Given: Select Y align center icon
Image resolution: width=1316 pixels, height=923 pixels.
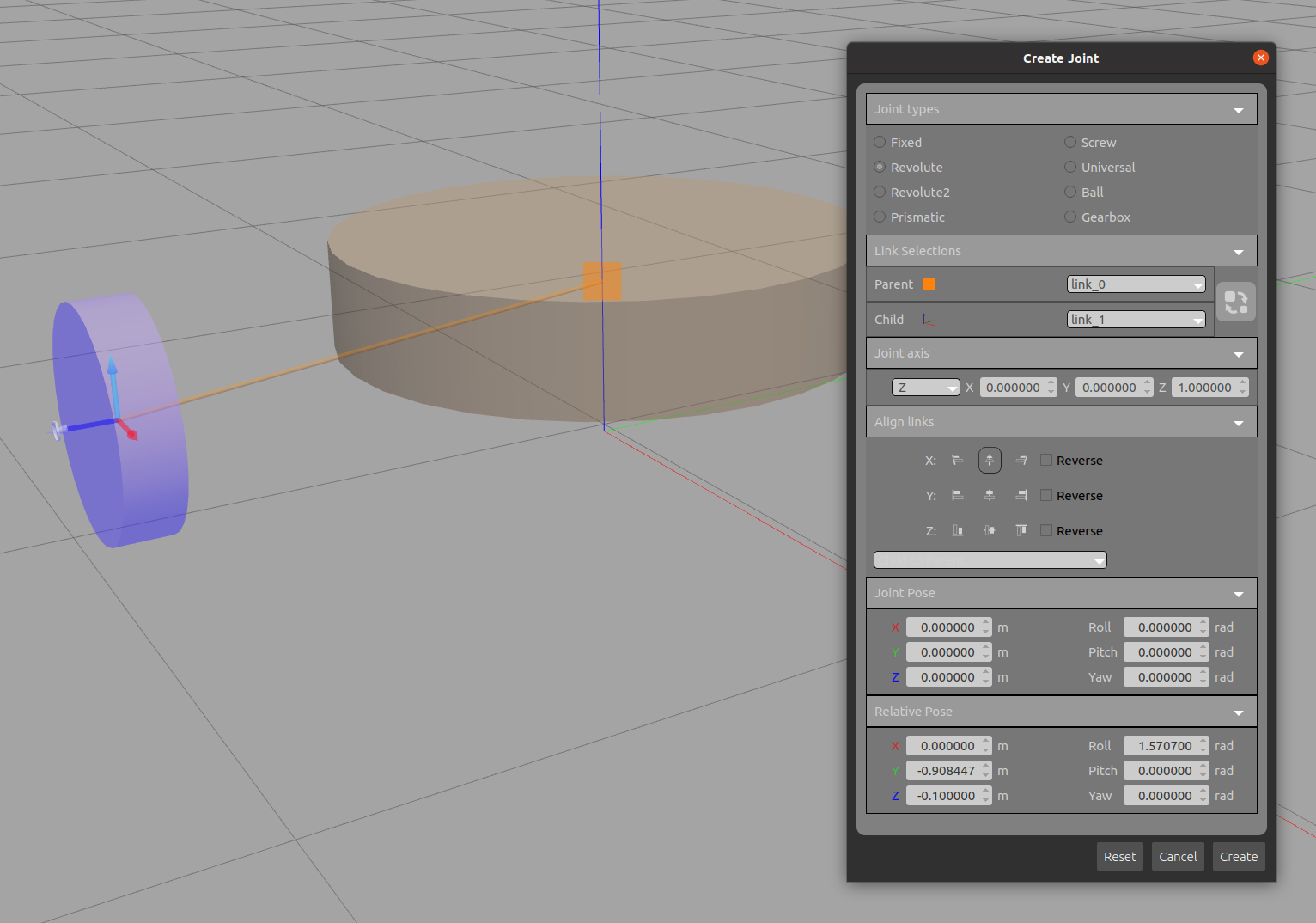Looking at the screenshot, I should pos(990,496).
